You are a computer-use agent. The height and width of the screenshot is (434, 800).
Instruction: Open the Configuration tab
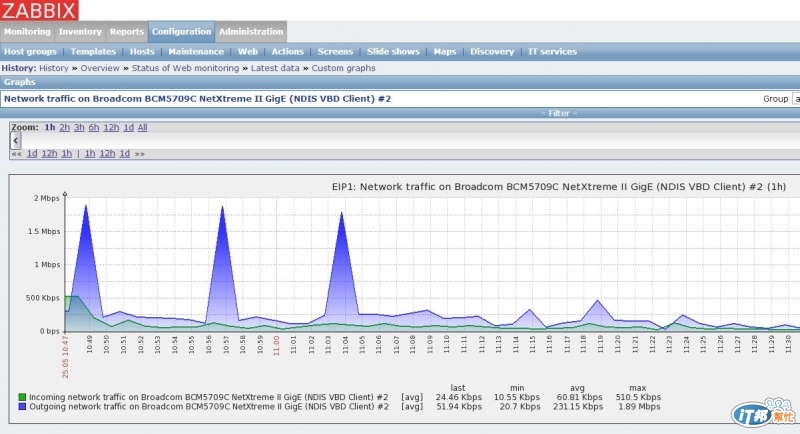point(181,32)
